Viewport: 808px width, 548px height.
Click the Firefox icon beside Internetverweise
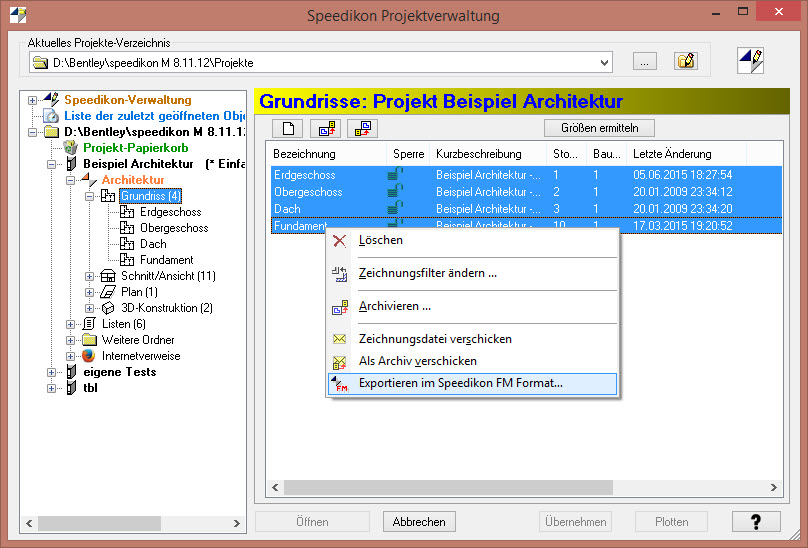pos(89,356)
